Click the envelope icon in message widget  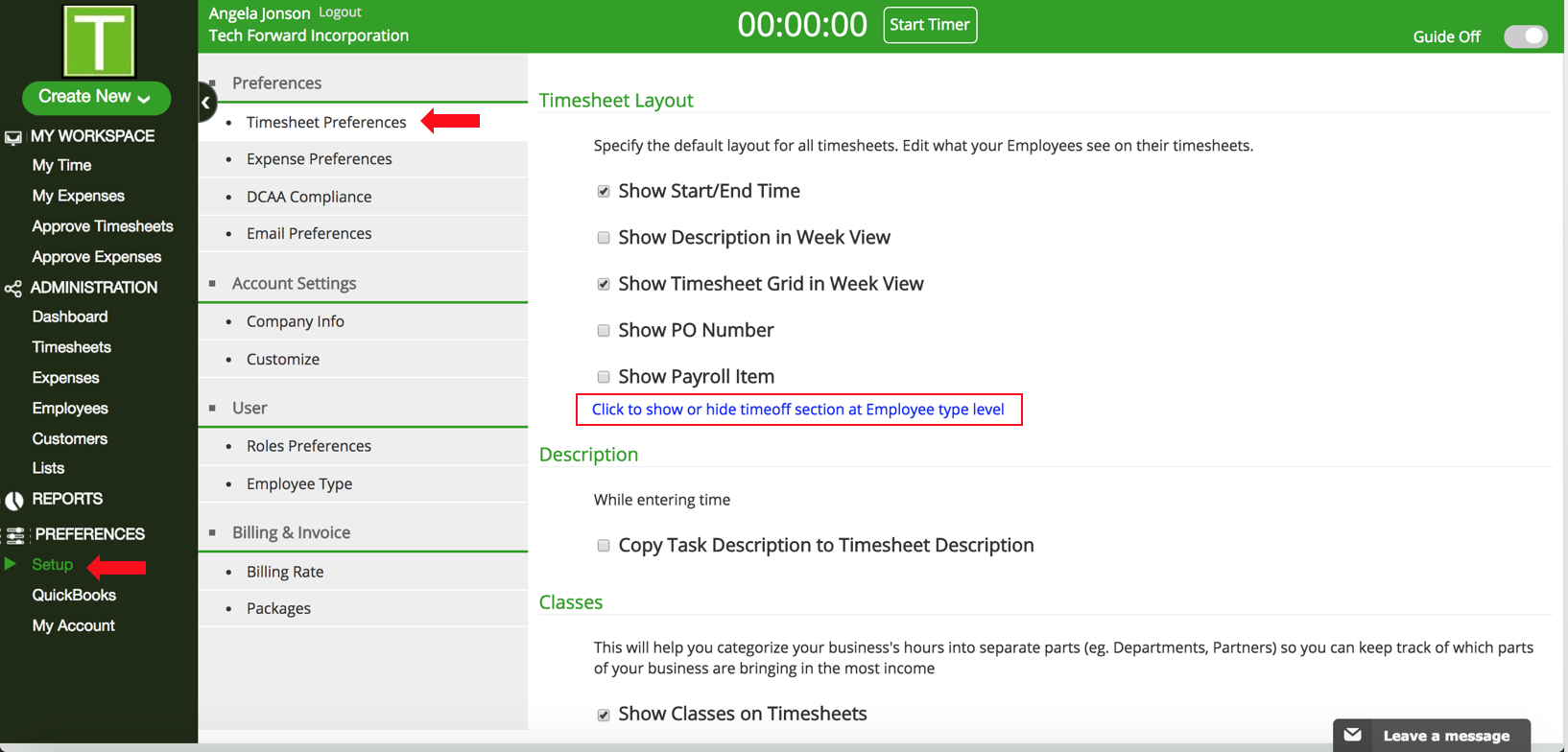pyautogui.click(x=1353, y=735)
